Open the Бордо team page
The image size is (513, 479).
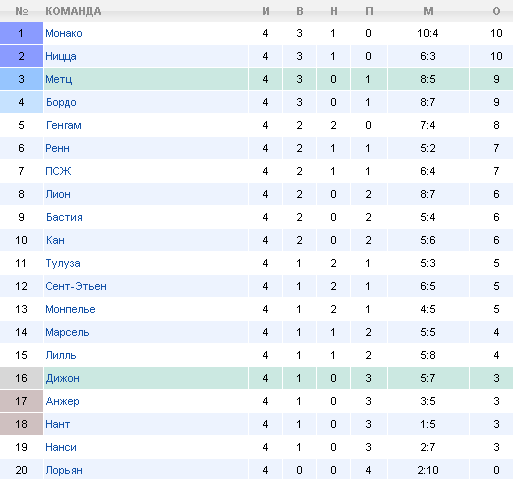pos(61,102)
